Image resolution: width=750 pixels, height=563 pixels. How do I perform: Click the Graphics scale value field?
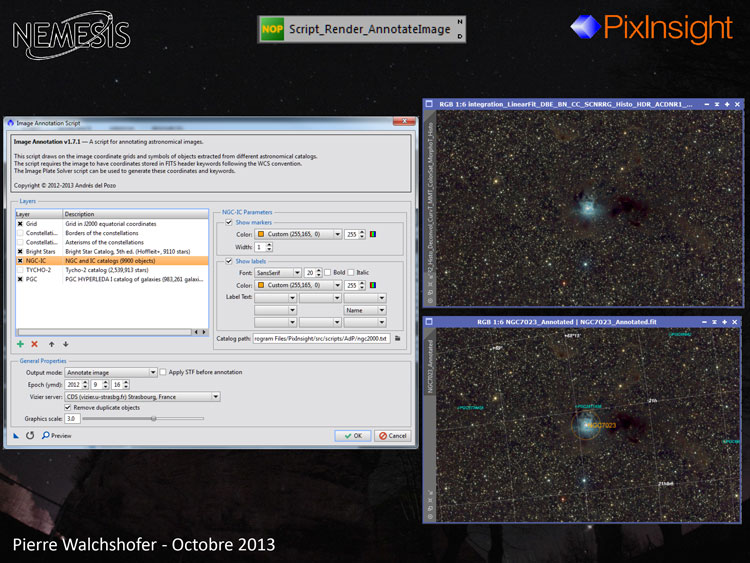[72, 419]
